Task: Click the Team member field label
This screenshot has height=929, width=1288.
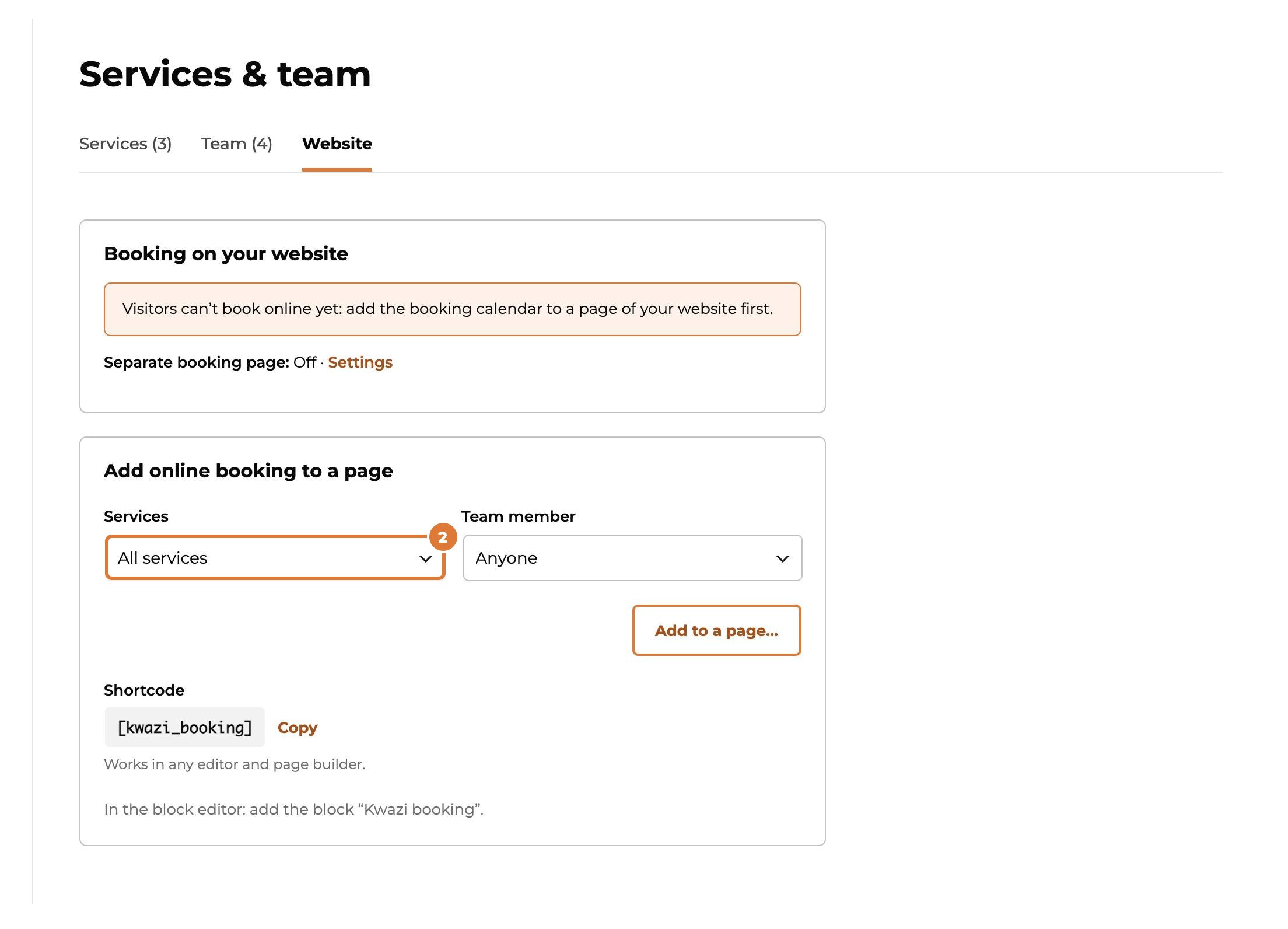Action: tap(519, 516)
